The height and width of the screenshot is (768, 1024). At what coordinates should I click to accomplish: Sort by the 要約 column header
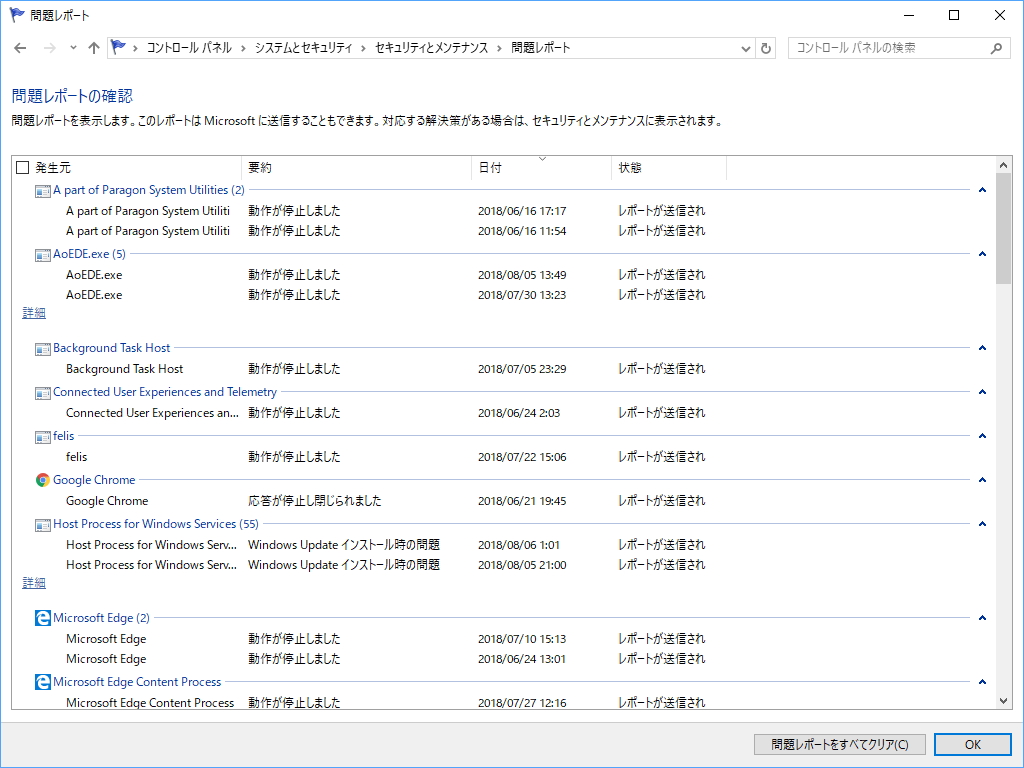click(x=356, y=168)
